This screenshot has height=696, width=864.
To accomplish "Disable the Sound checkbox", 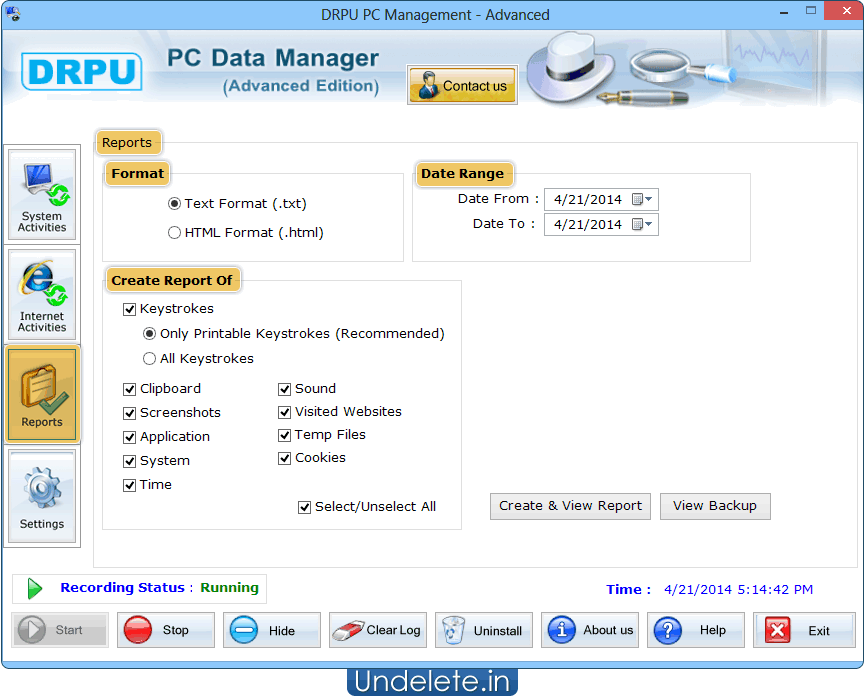I will (x=284, y=389).
